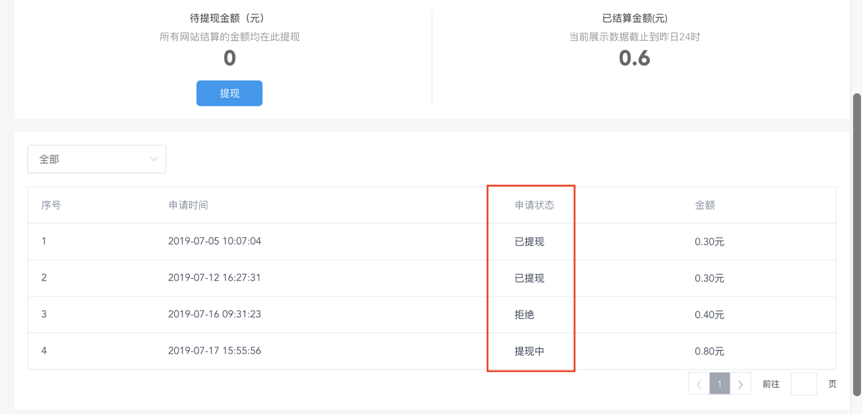Click the 0.40元 amount cell

click(x=709, y=314)
